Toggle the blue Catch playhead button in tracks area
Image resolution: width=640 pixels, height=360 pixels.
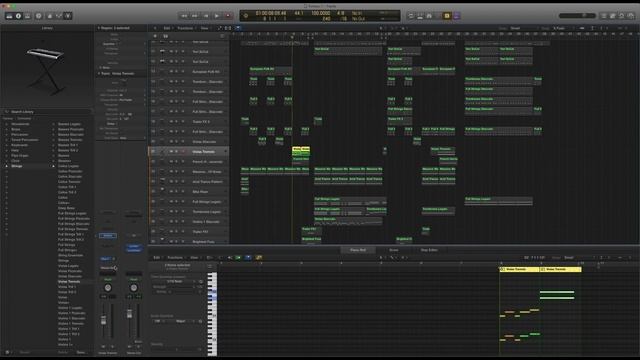pyautogui.click(x=238, y=28)
